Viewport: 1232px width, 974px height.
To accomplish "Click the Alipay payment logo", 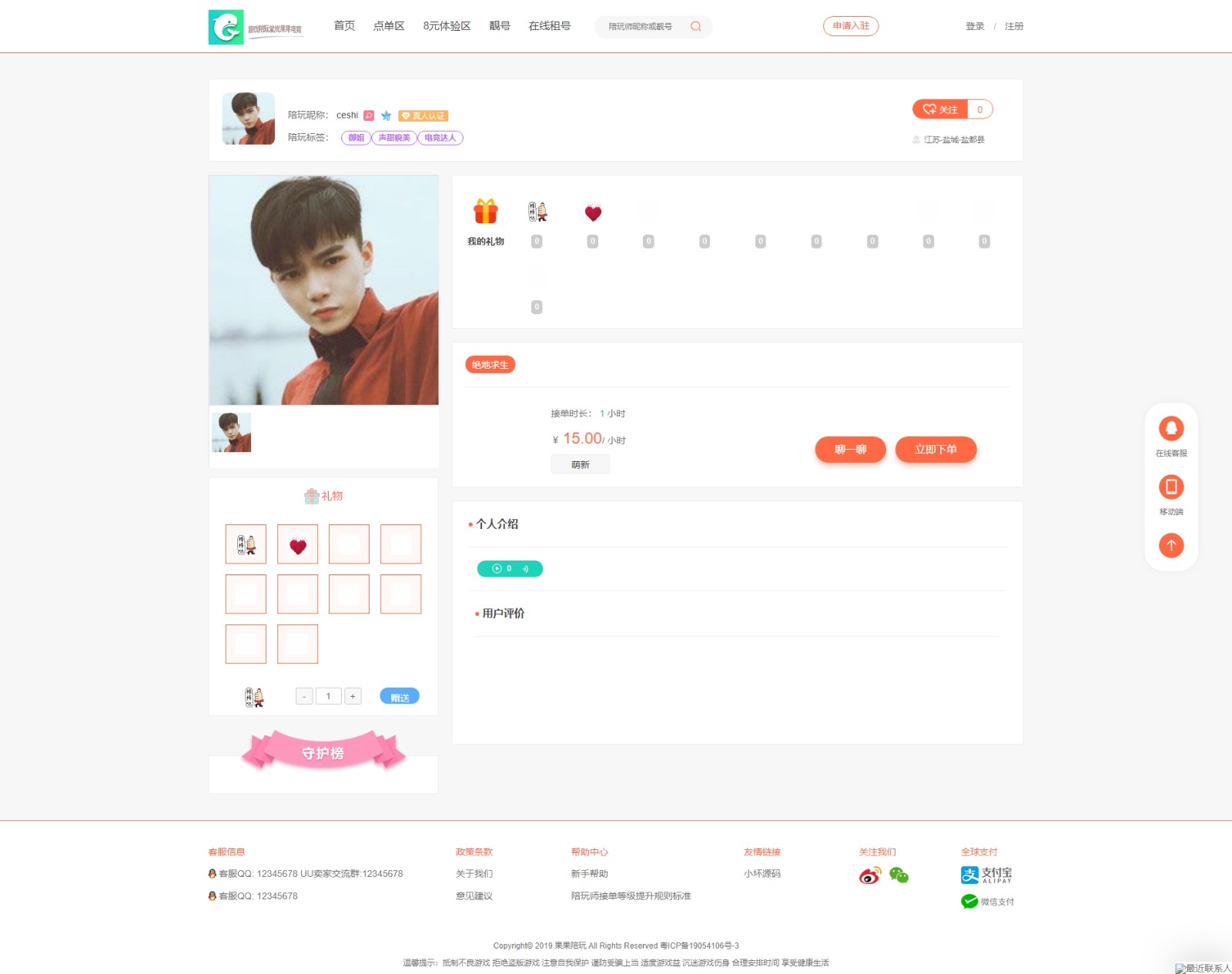I will (x=986, y=875).
